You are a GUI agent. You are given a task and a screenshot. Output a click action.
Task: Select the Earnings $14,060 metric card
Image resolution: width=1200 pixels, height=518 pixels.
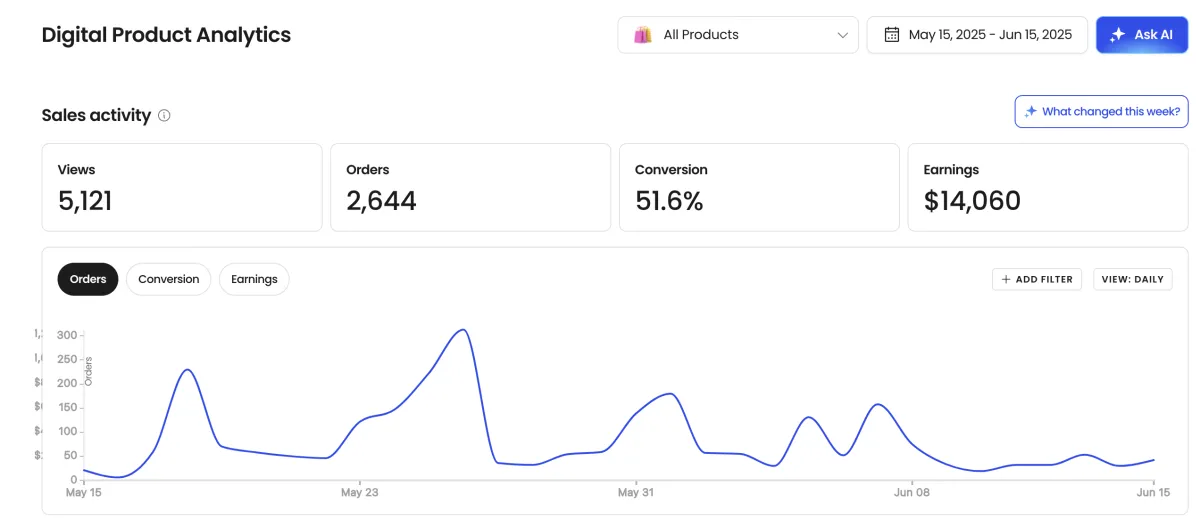(x=1047, y=187)
